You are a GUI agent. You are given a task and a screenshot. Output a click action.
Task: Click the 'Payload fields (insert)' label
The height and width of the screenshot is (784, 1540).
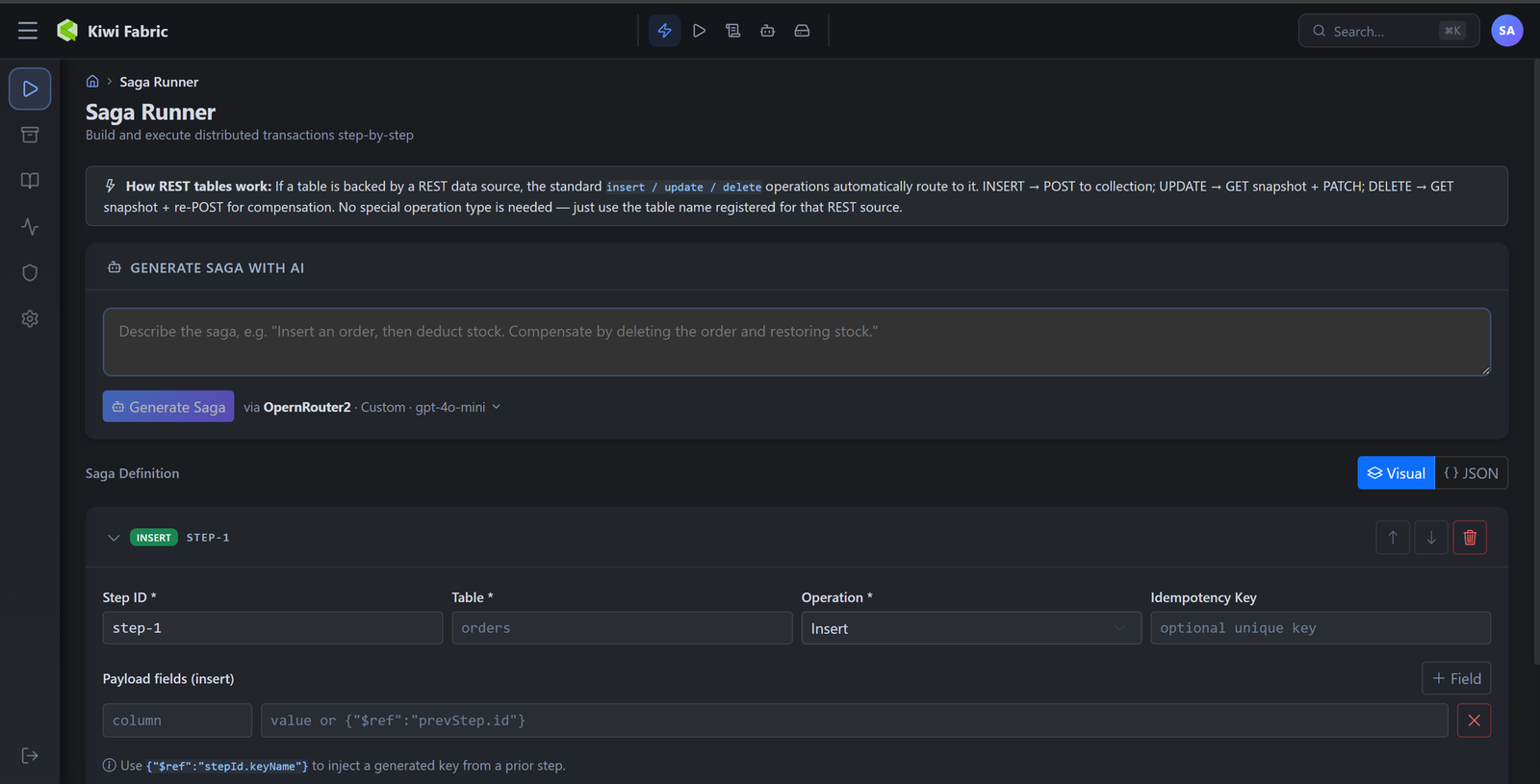pos(168,679)
